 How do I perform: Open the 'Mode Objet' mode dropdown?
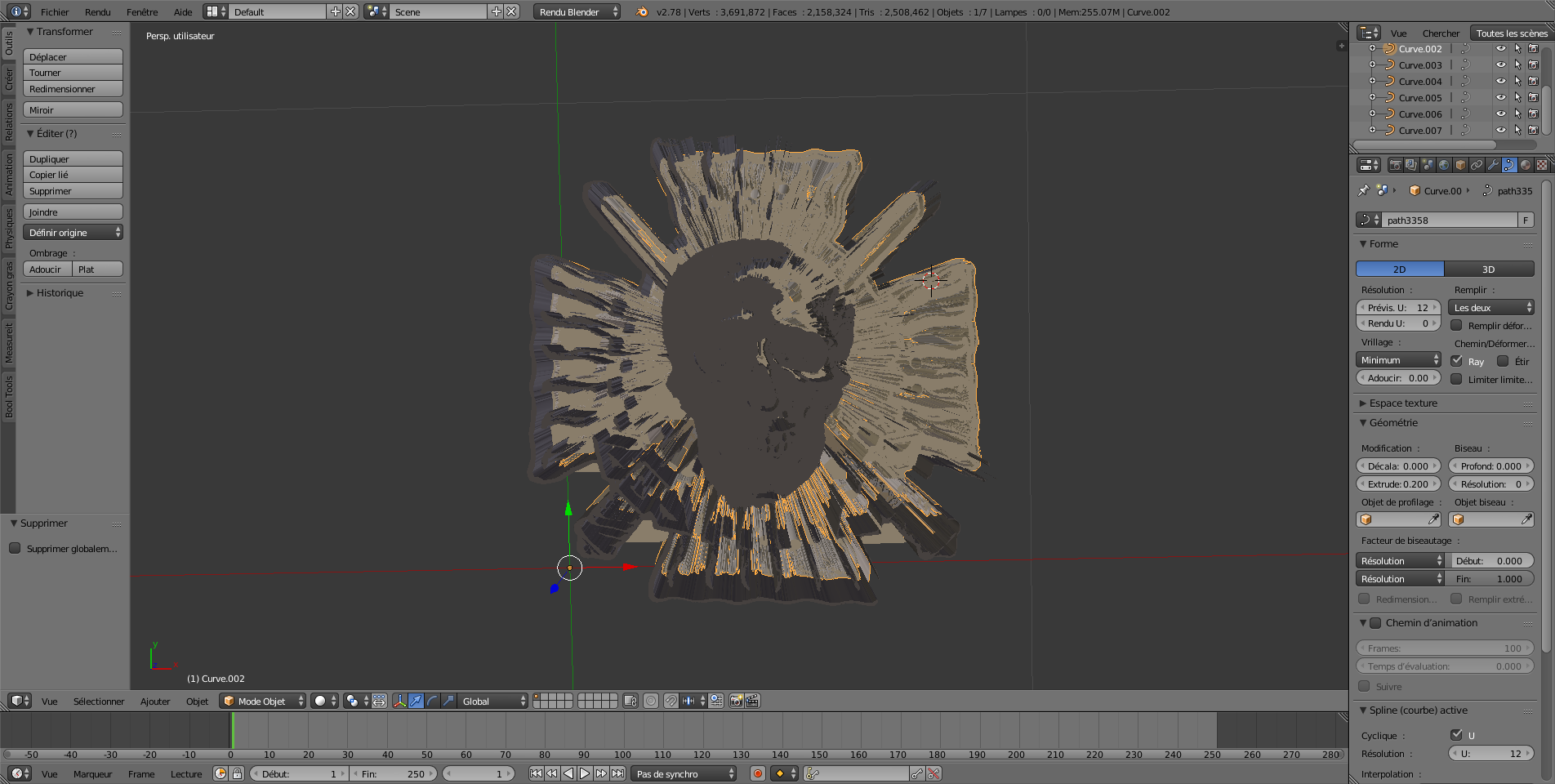[x=263, y=701]
